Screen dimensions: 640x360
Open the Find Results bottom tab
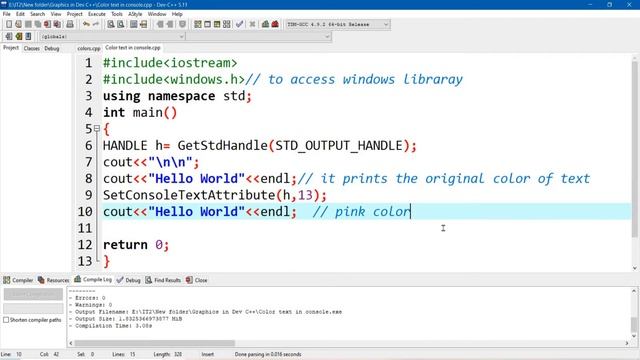click(163, 280)
